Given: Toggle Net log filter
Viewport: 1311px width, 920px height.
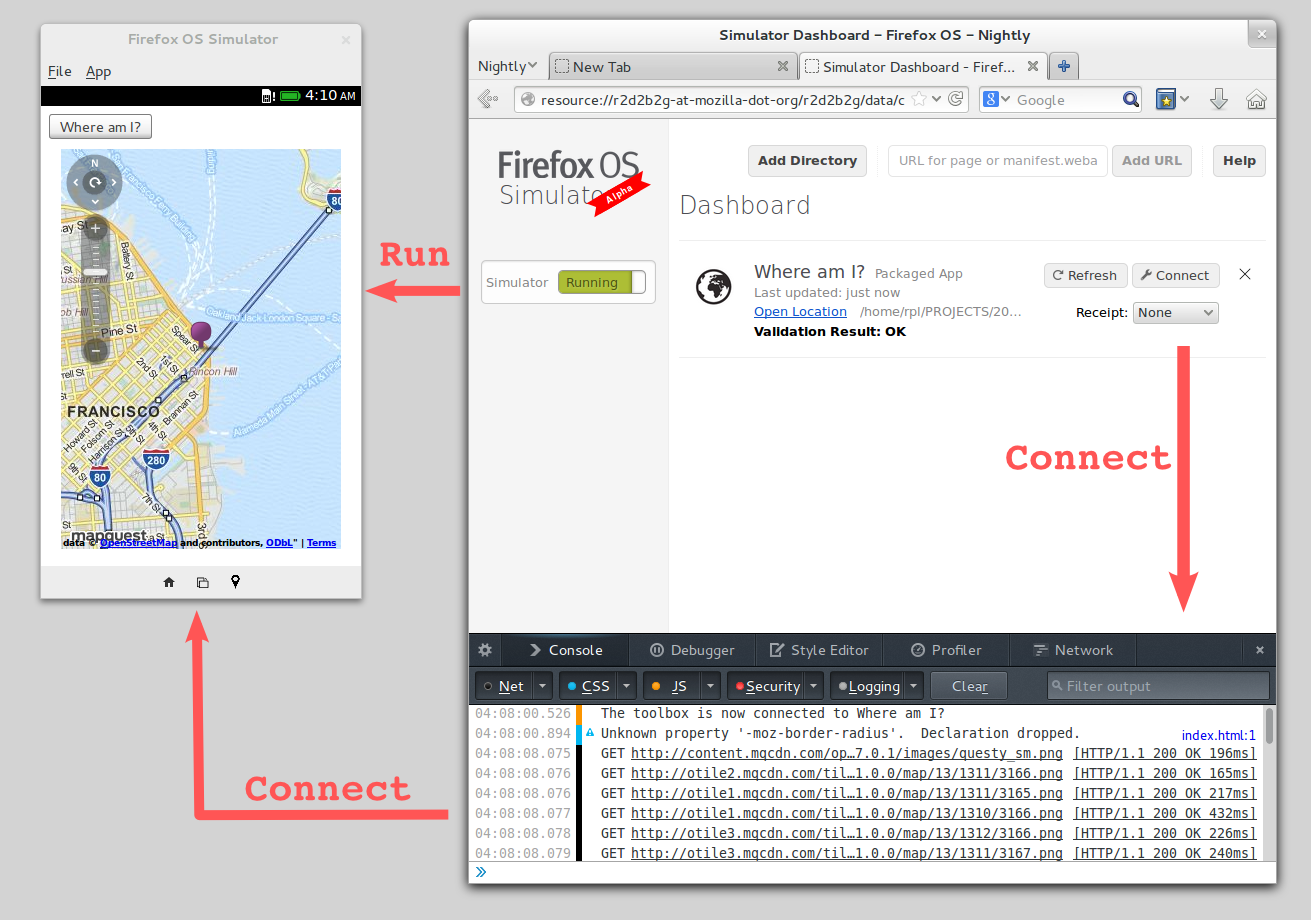Looking at the screenshot, I should pyautogui.click(x=503, y=686).
